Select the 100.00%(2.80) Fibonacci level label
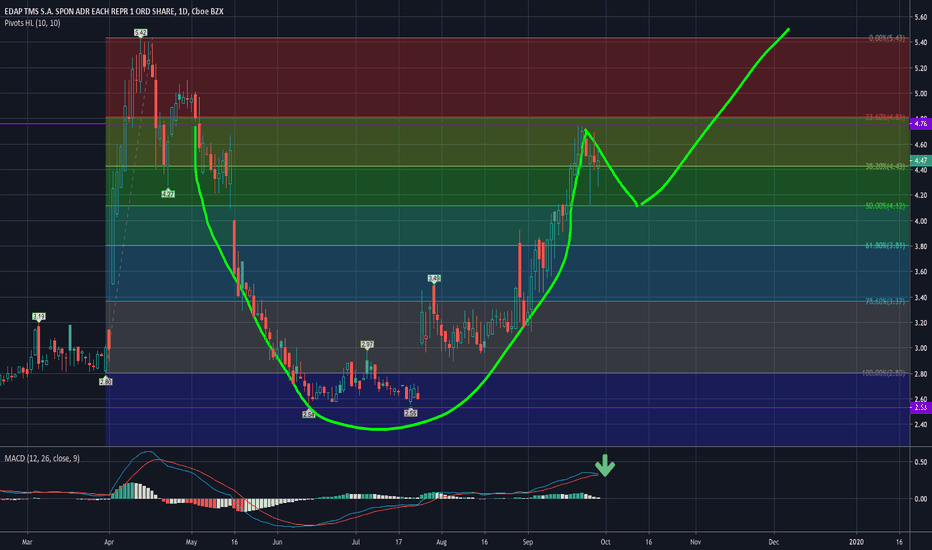The height and width of the screenshot is (550, 932). (x=883, y=373)
